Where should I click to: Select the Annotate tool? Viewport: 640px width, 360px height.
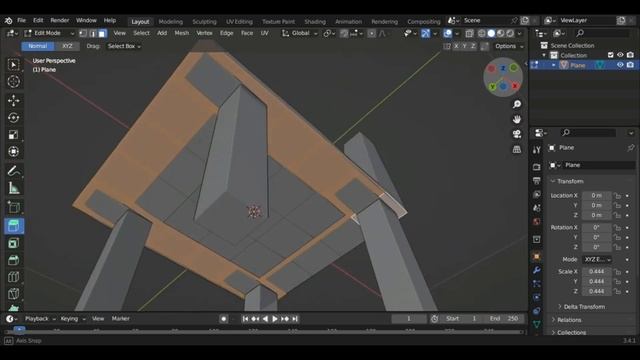13,171
